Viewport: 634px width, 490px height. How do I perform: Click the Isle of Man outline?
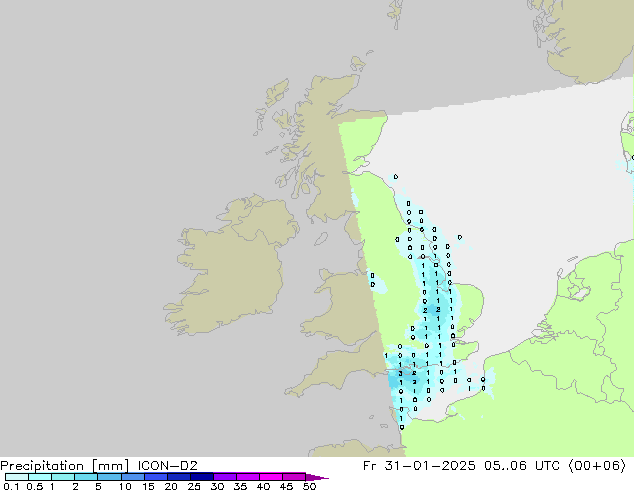tap(321, 239)
